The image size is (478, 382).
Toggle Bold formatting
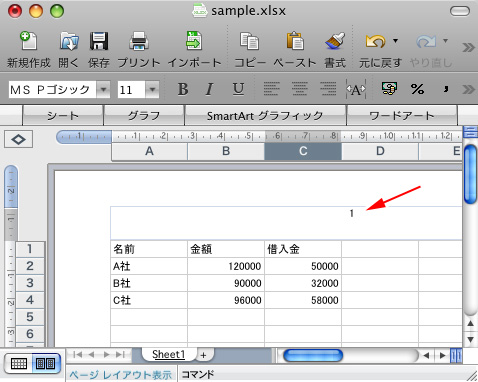[x=183, y=89]
